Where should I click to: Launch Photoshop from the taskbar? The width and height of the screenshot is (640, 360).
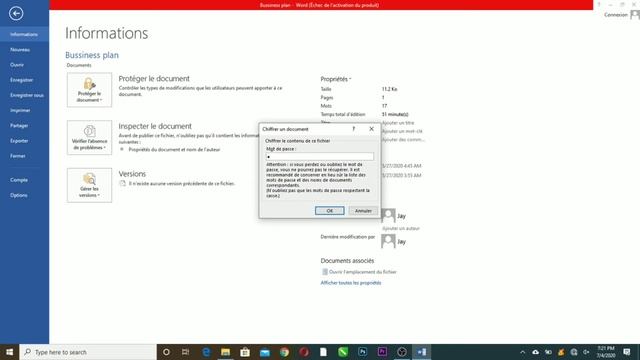362,352
